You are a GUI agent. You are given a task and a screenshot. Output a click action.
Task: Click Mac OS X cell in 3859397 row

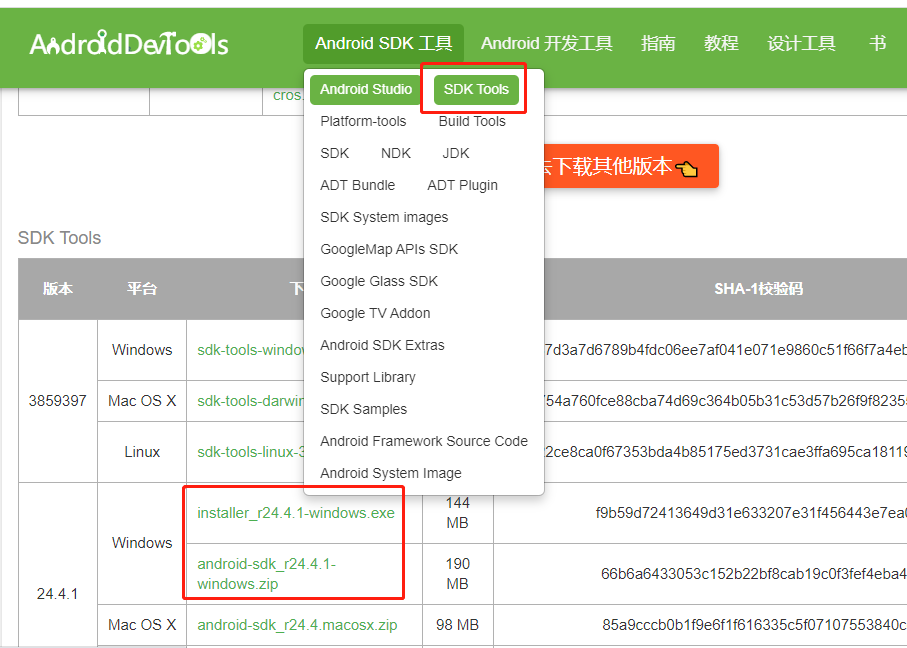pos(142,401)
